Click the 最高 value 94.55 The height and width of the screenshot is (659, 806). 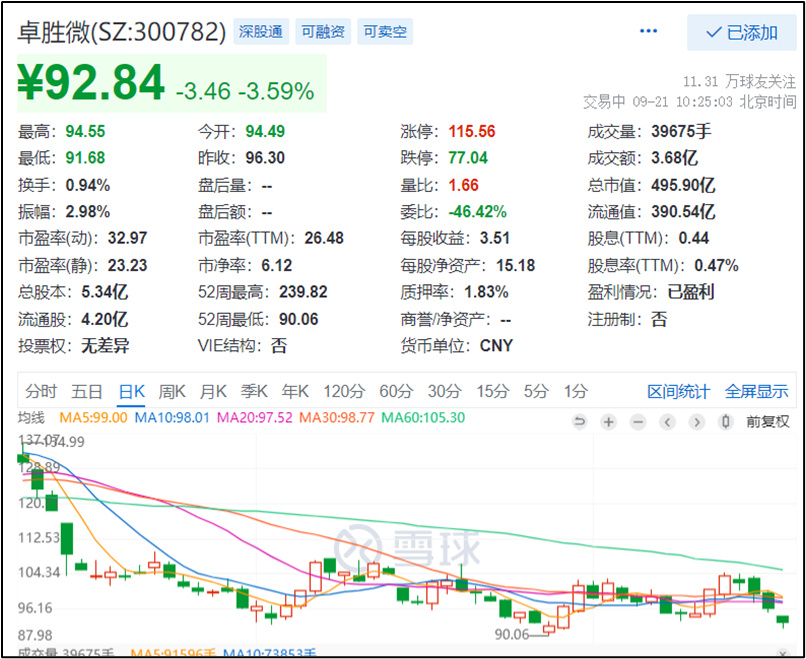85,132
